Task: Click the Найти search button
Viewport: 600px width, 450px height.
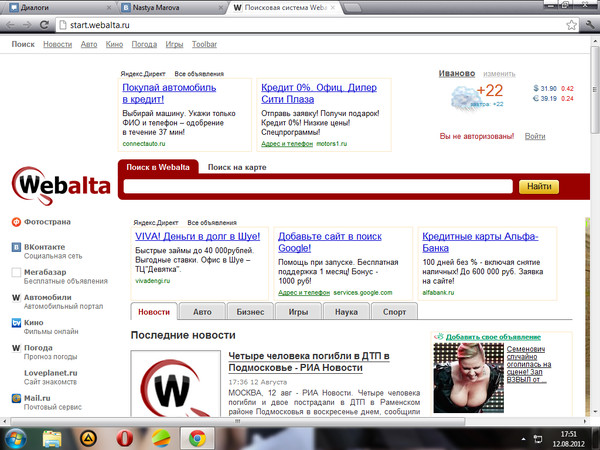Action: (x=539, y=186)
